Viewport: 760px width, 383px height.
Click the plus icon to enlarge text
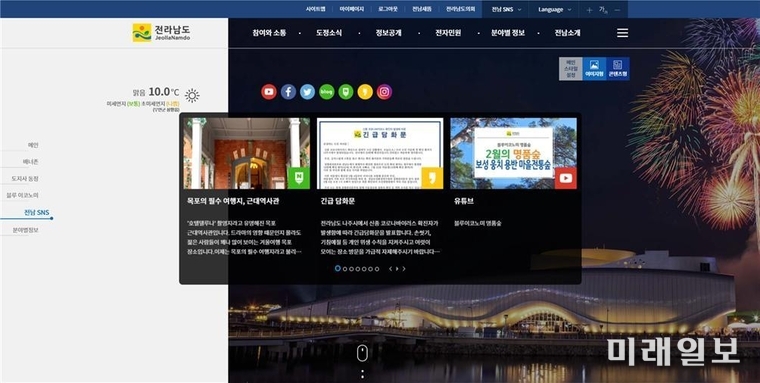point(589,10)
